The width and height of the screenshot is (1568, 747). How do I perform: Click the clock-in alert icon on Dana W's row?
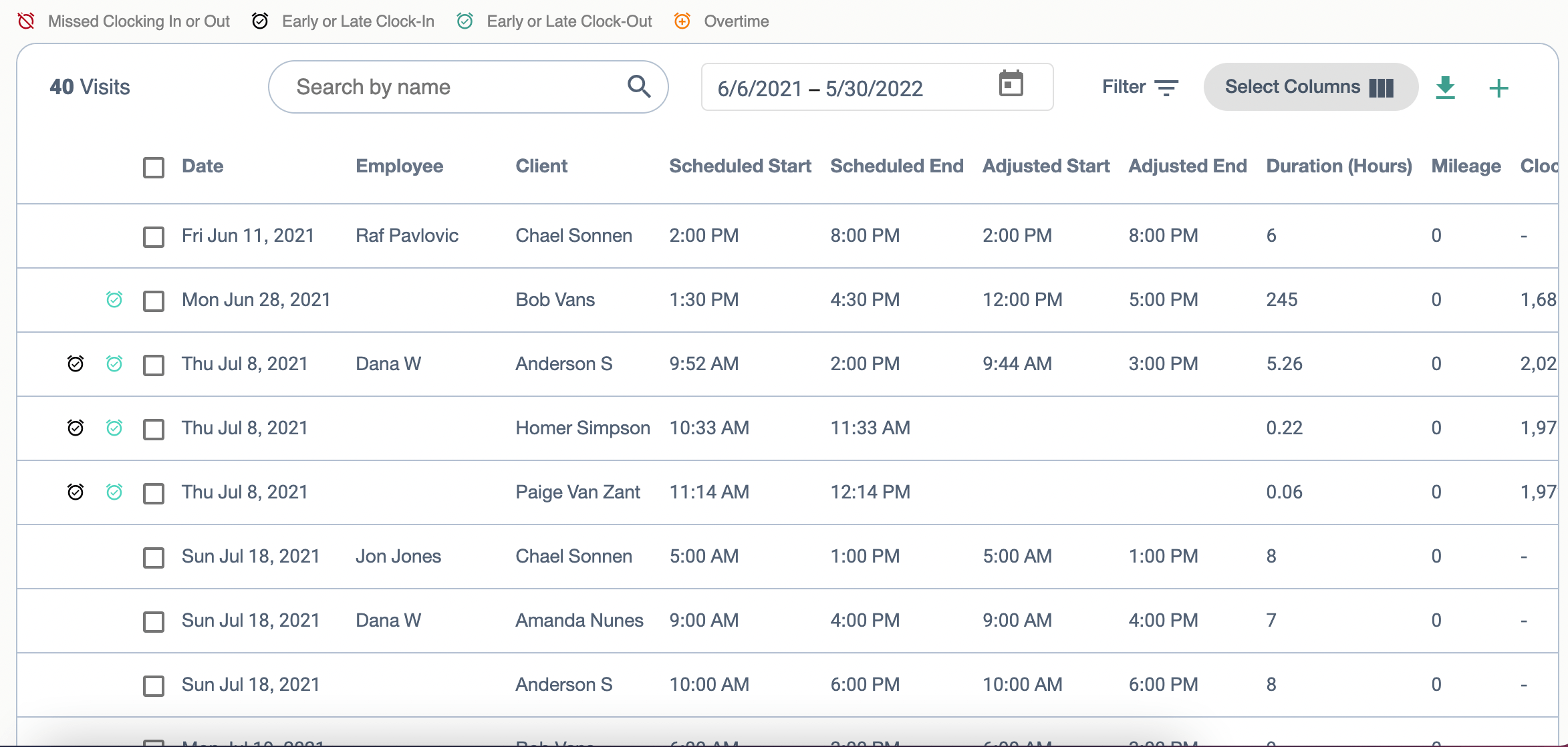tap(76, 364)
